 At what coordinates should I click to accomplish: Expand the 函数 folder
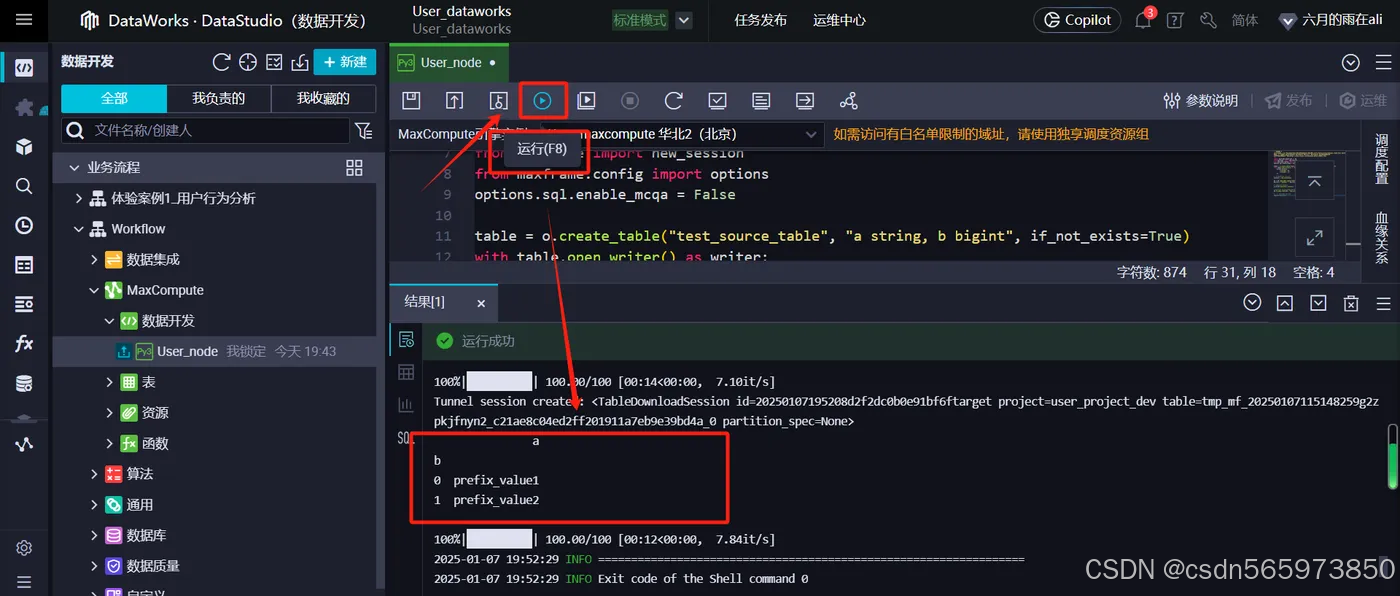(110, 443)
